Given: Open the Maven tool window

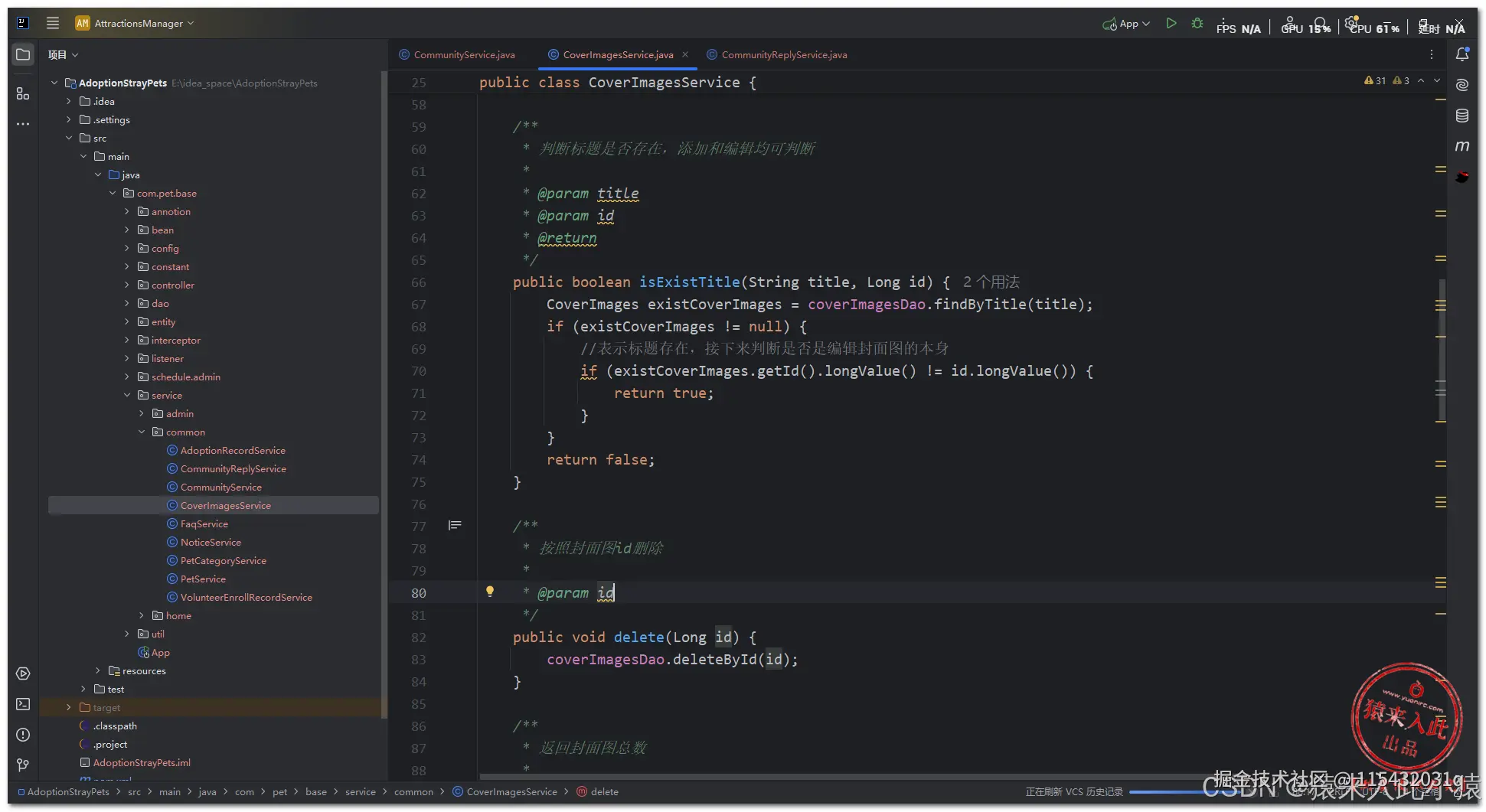Looking at the screenshot, I should click(x=1462, y=146).
